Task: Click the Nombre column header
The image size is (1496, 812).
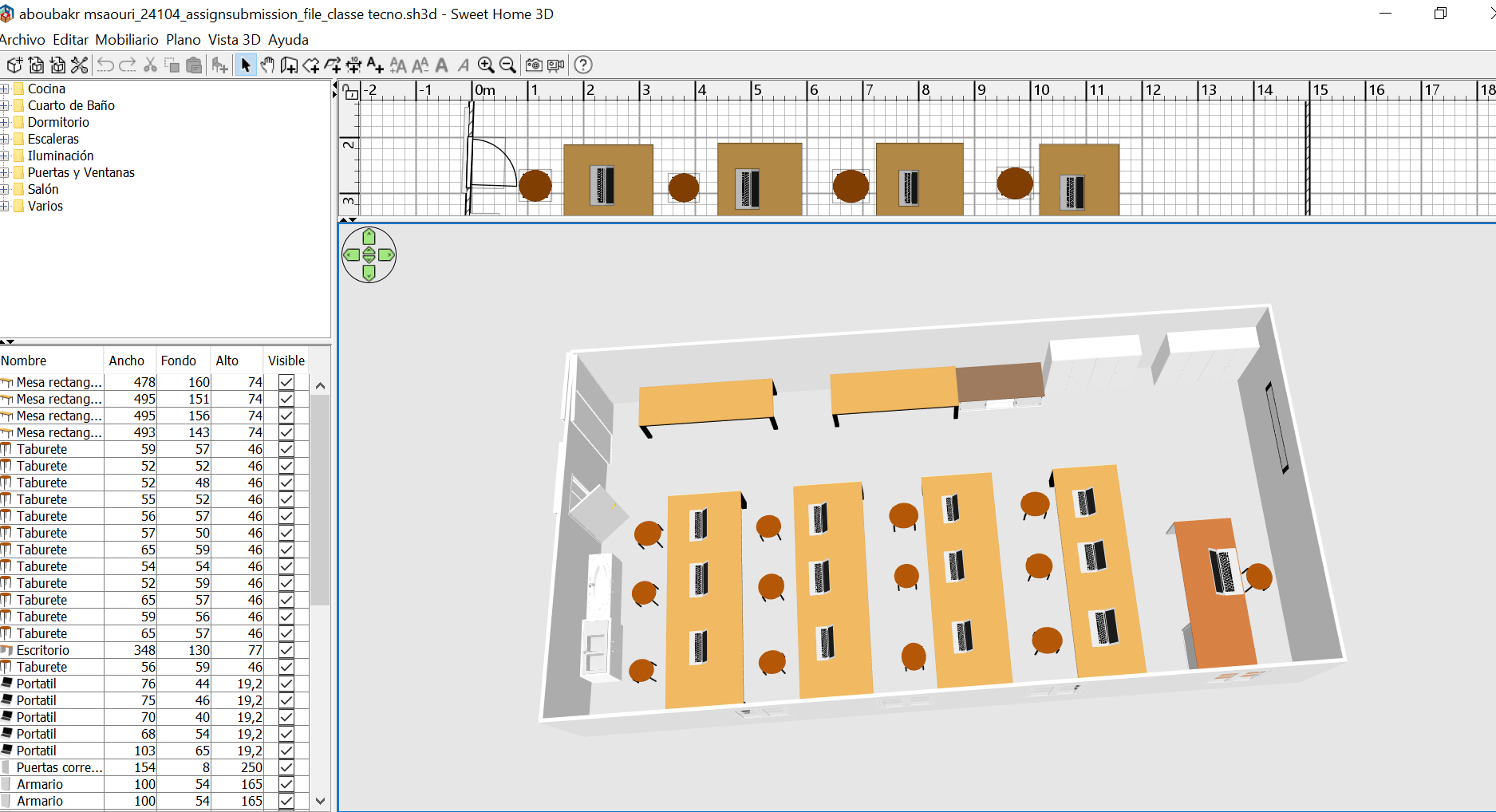Action: point(24,361)
